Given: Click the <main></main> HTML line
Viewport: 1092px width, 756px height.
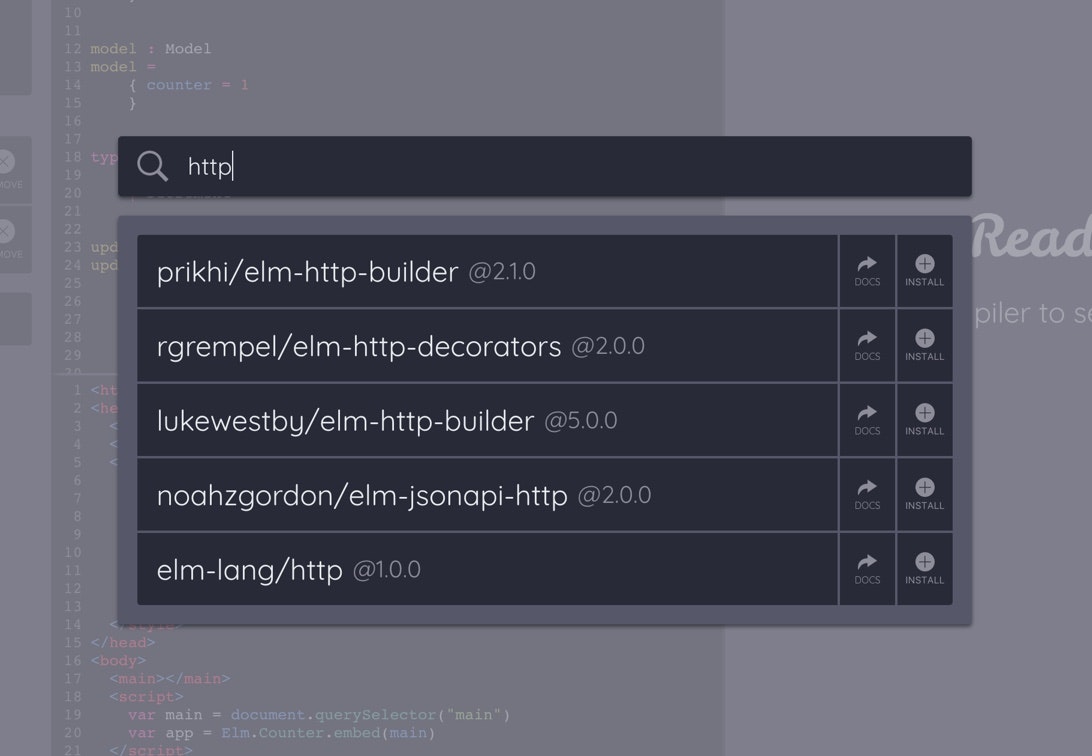Looking at the screenshot, I should [x=169, y=679].
